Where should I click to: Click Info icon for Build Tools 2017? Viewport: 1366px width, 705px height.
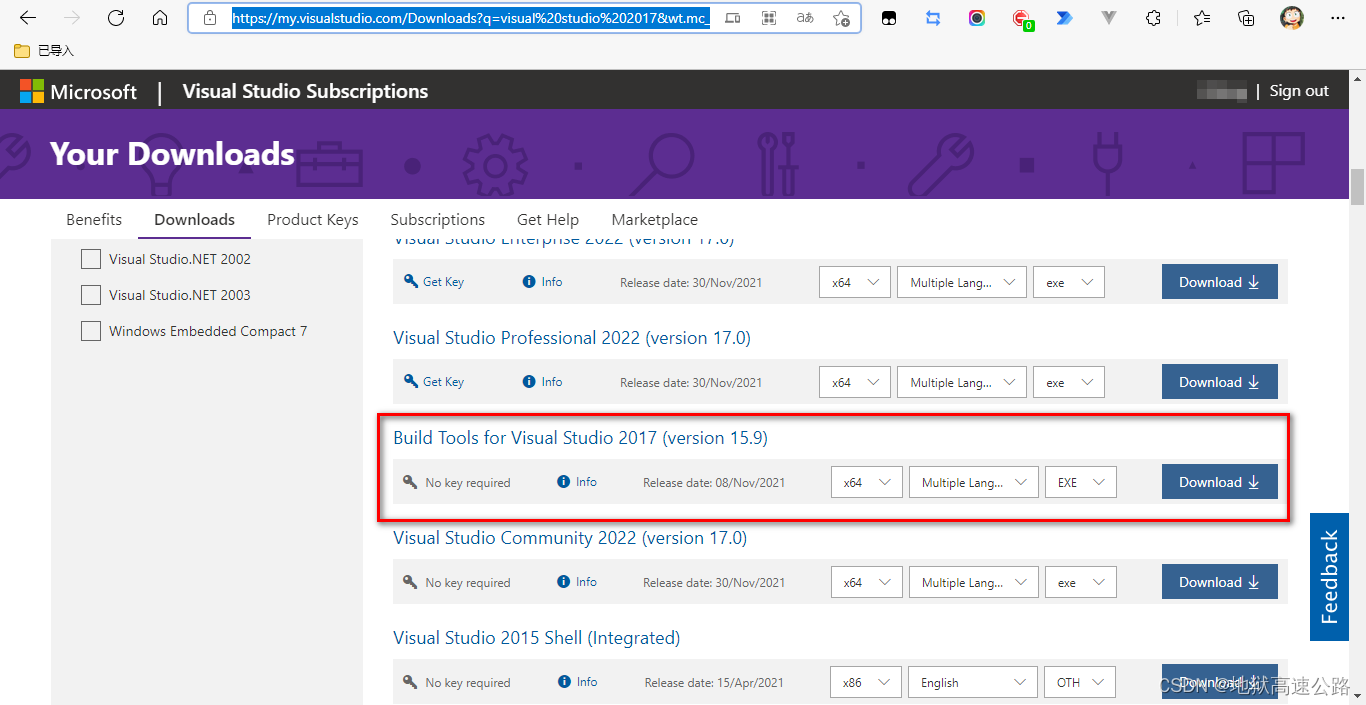tap(564, 482)
